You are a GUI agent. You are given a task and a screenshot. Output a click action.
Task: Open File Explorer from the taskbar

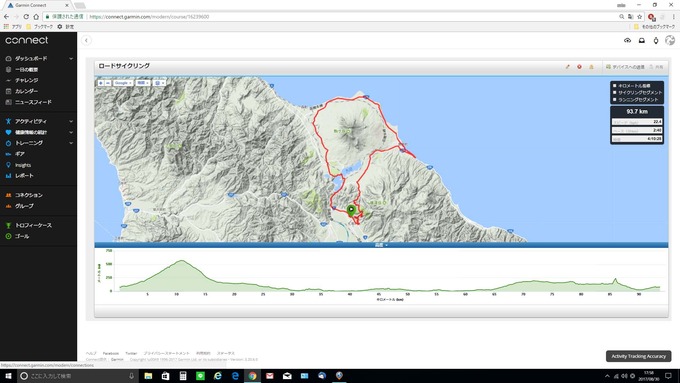click(x=148, y=376)
